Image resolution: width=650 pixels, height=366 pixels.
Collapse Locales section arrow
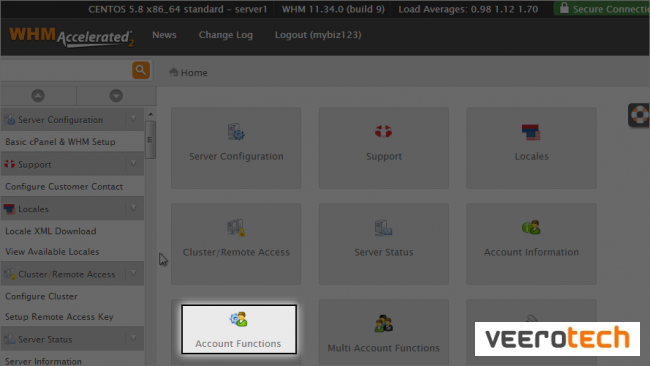pyautogui.click(x=133, y=208)
